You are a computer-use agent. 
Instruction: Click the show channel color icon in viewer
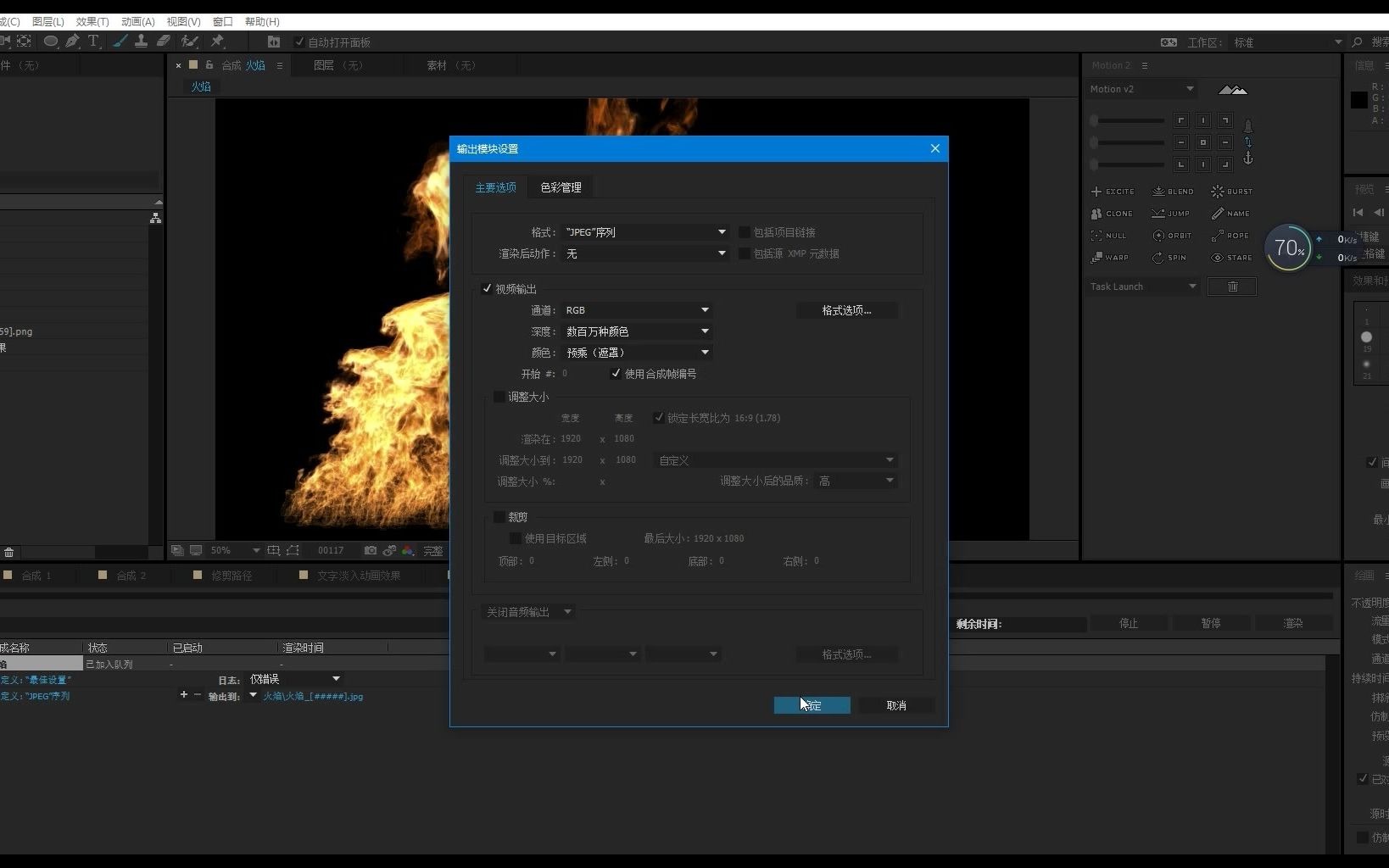click(x=408, y=551)
